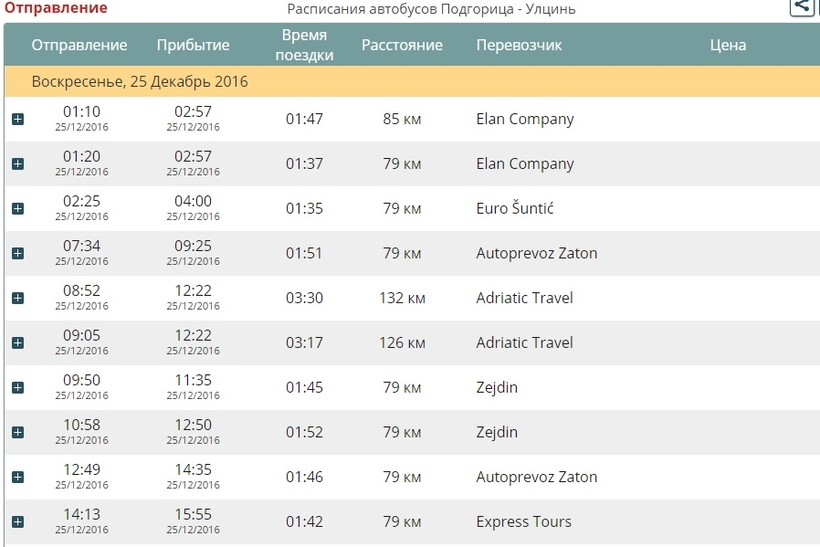Expand the 01:10 Elan Company departure row
Image resolution: width=820 pixels, height=547 pixels.
17,119
